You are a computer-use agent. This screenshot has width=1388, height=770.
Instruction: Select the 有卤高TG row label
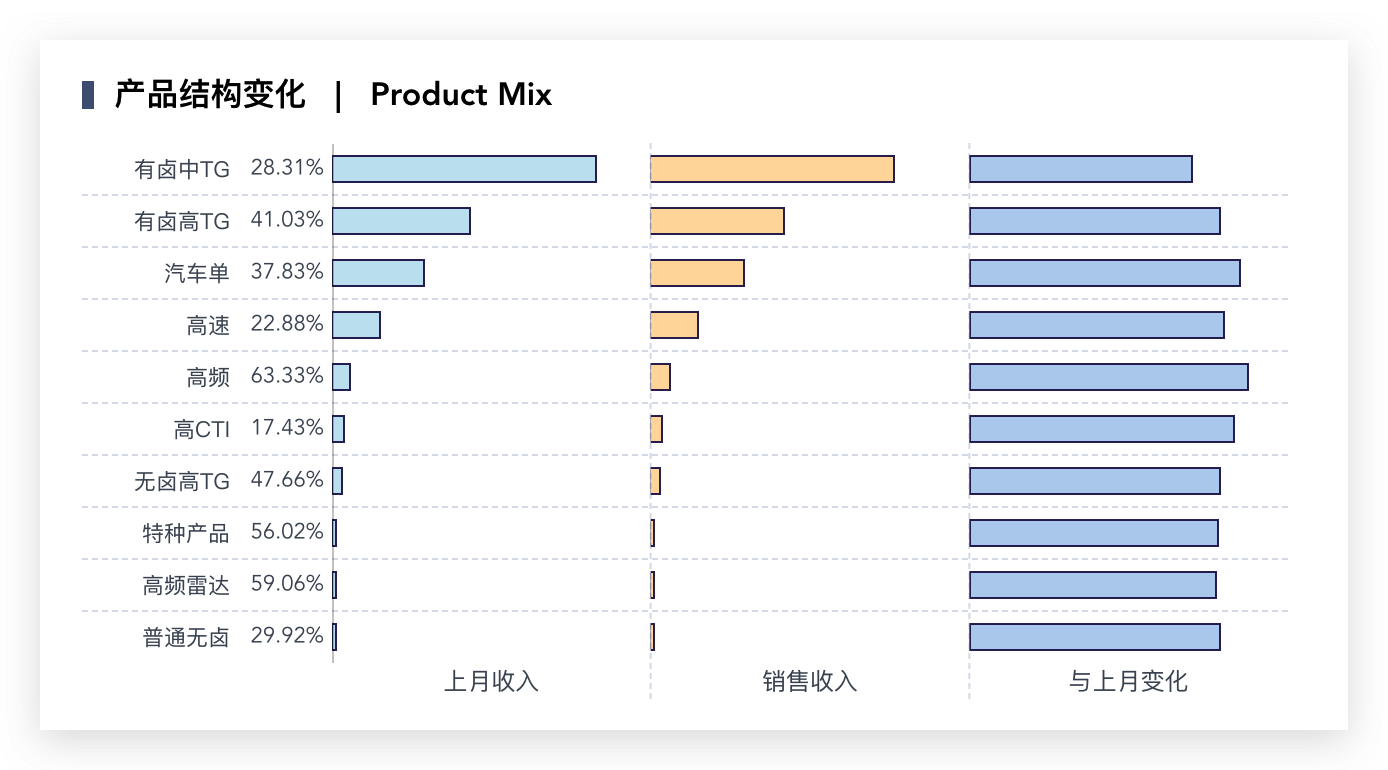click(182, 221)
